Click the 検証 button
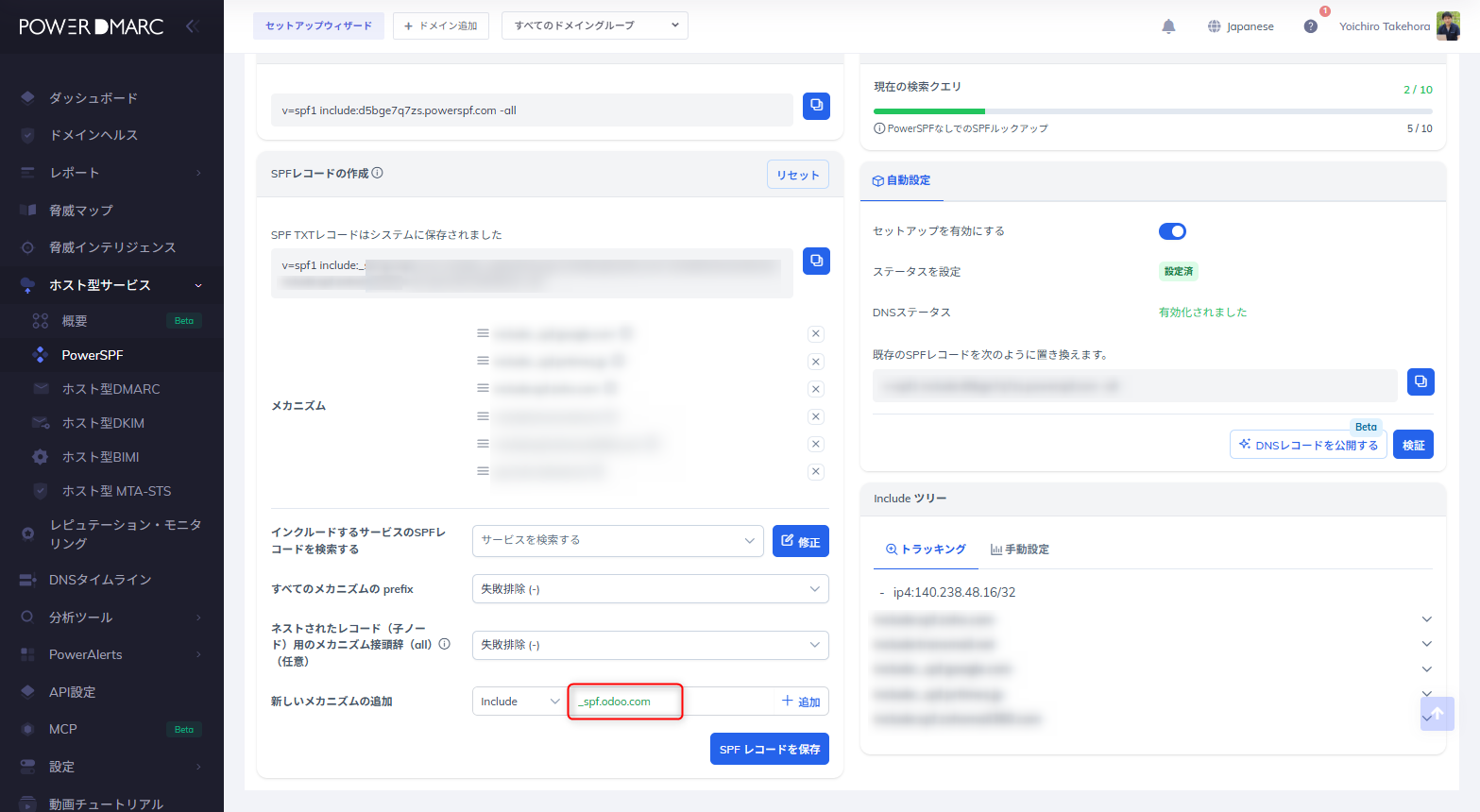Viewport: 1480px width, 812px height. 1414,445
